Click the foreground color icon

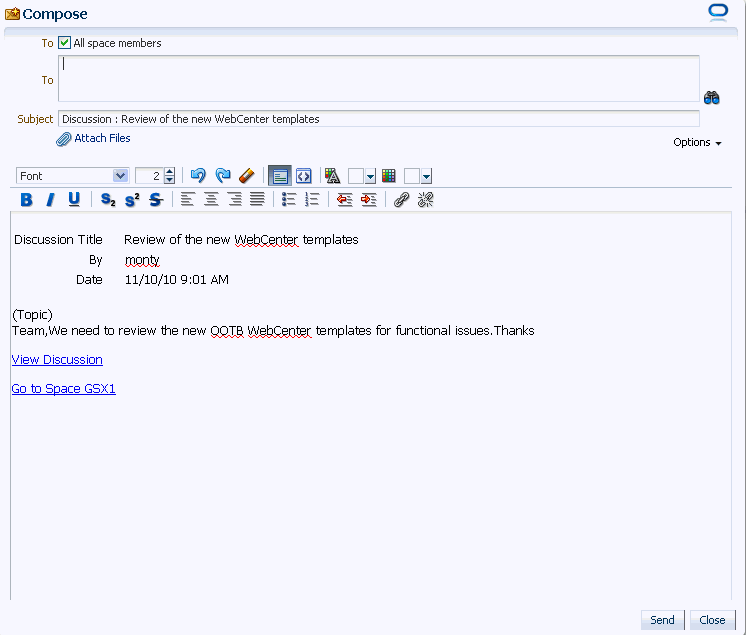pyautogui.click(x=333, y=176)
